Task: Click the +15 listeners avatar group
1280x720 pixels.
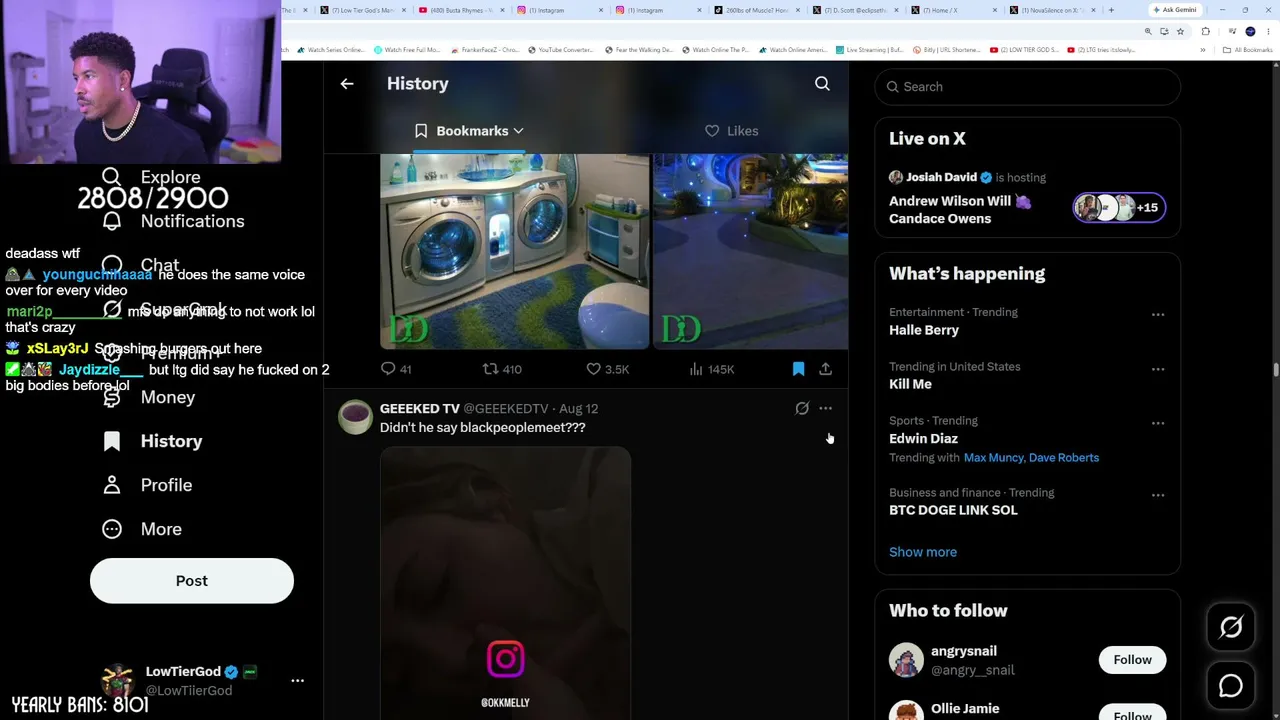Action: (1119, 207)
